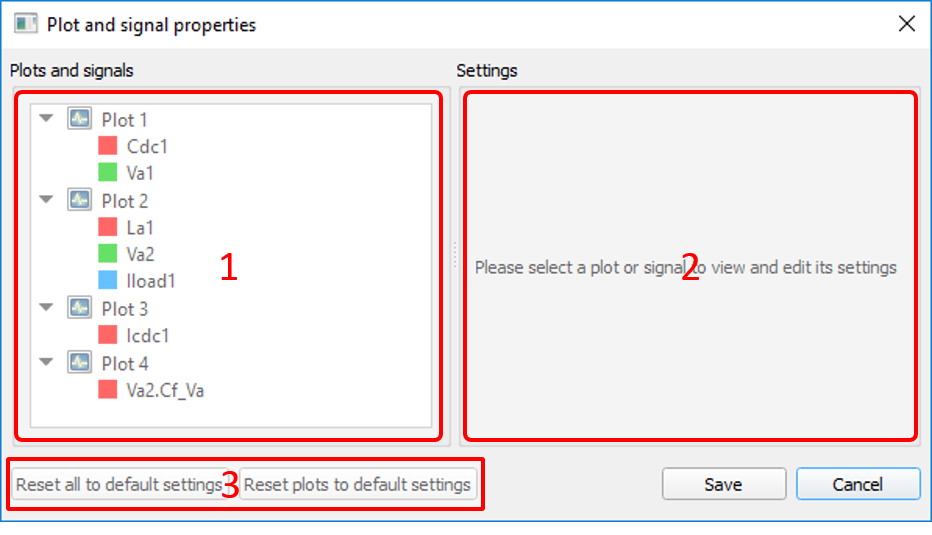Image resolution: width=932 pixels, height=535 pixels.
Task: Click the green color swatch for Va1
Action: tap(108, 173)
